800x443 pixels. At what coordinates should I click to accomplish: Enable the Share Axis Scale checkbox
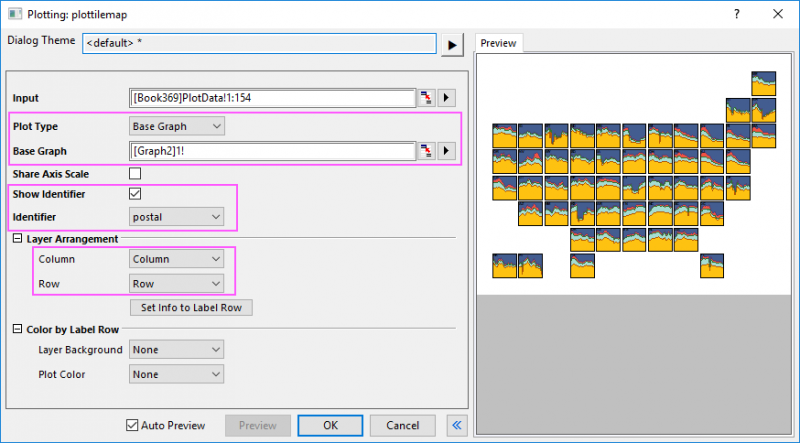click(135, 174)
